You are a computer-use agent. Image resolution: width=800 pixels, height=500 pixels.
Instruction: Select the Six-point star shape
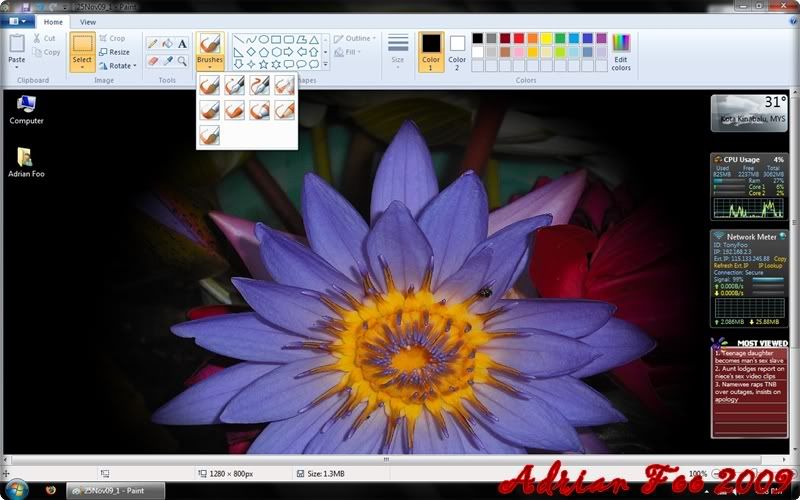pyautogui.click(x=276, y=64)
